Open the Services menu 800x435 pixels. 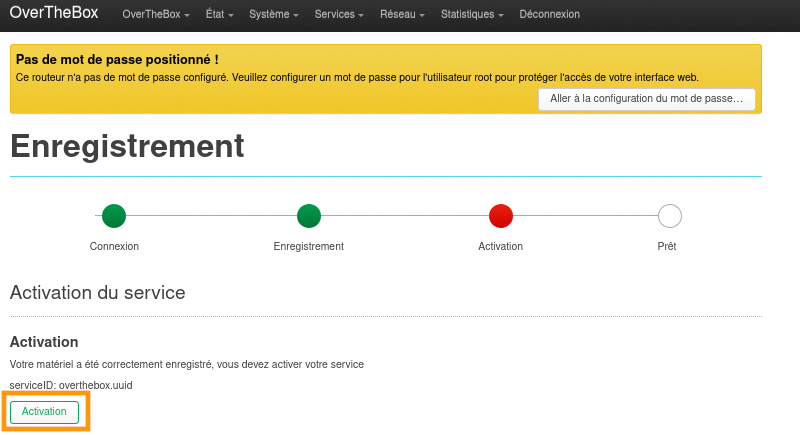click(x=338, y=15)
